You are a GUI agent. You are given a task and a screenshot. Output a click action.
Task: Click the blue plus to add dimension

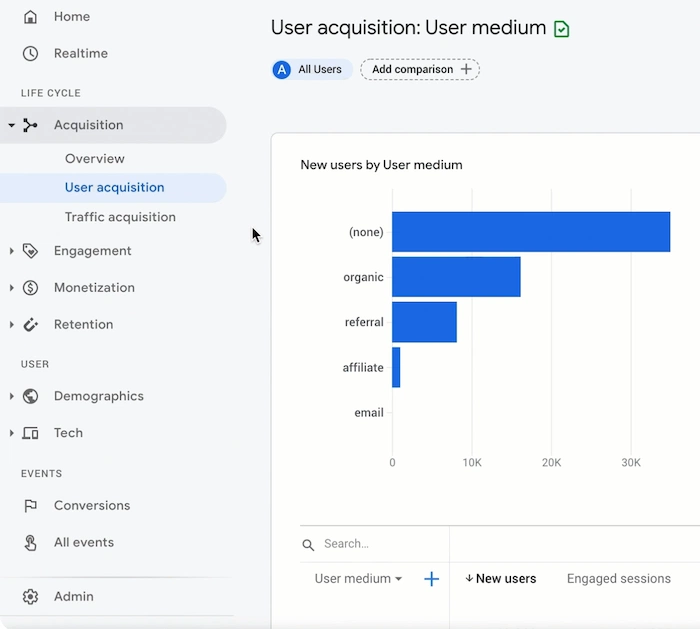[432, 579]
